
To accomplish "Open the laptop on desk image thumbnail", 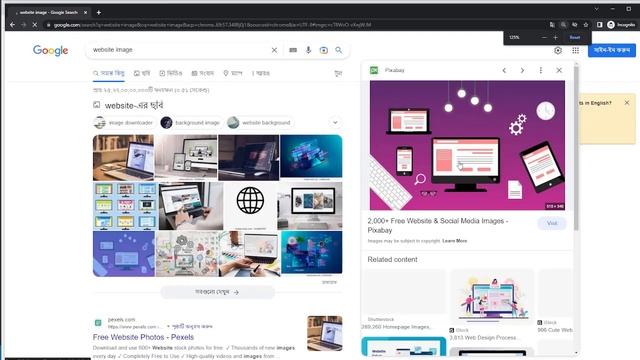I will point(123,158).
